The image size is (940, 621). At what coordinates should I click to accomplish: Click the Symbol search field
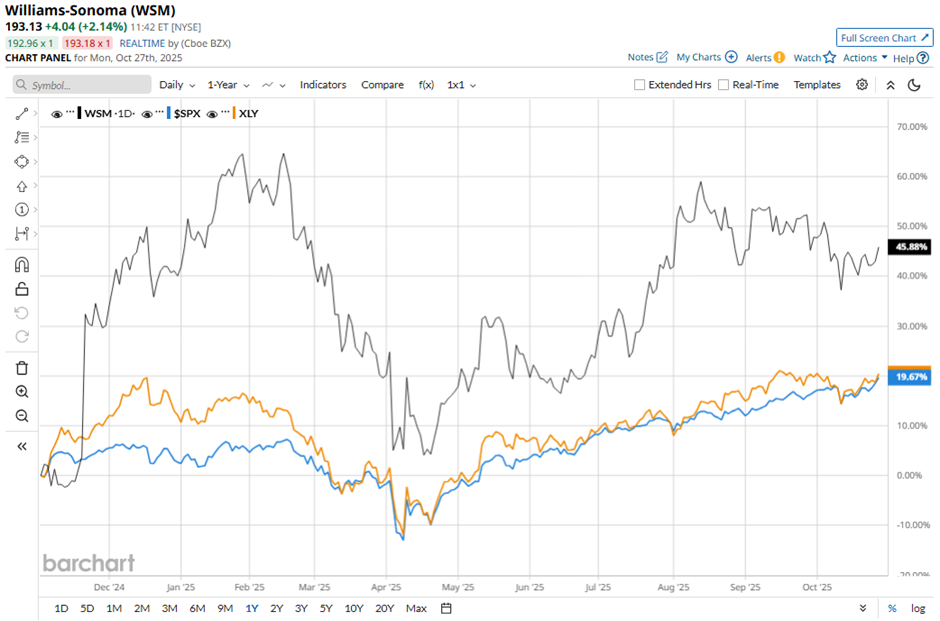[x=82, y=85]
